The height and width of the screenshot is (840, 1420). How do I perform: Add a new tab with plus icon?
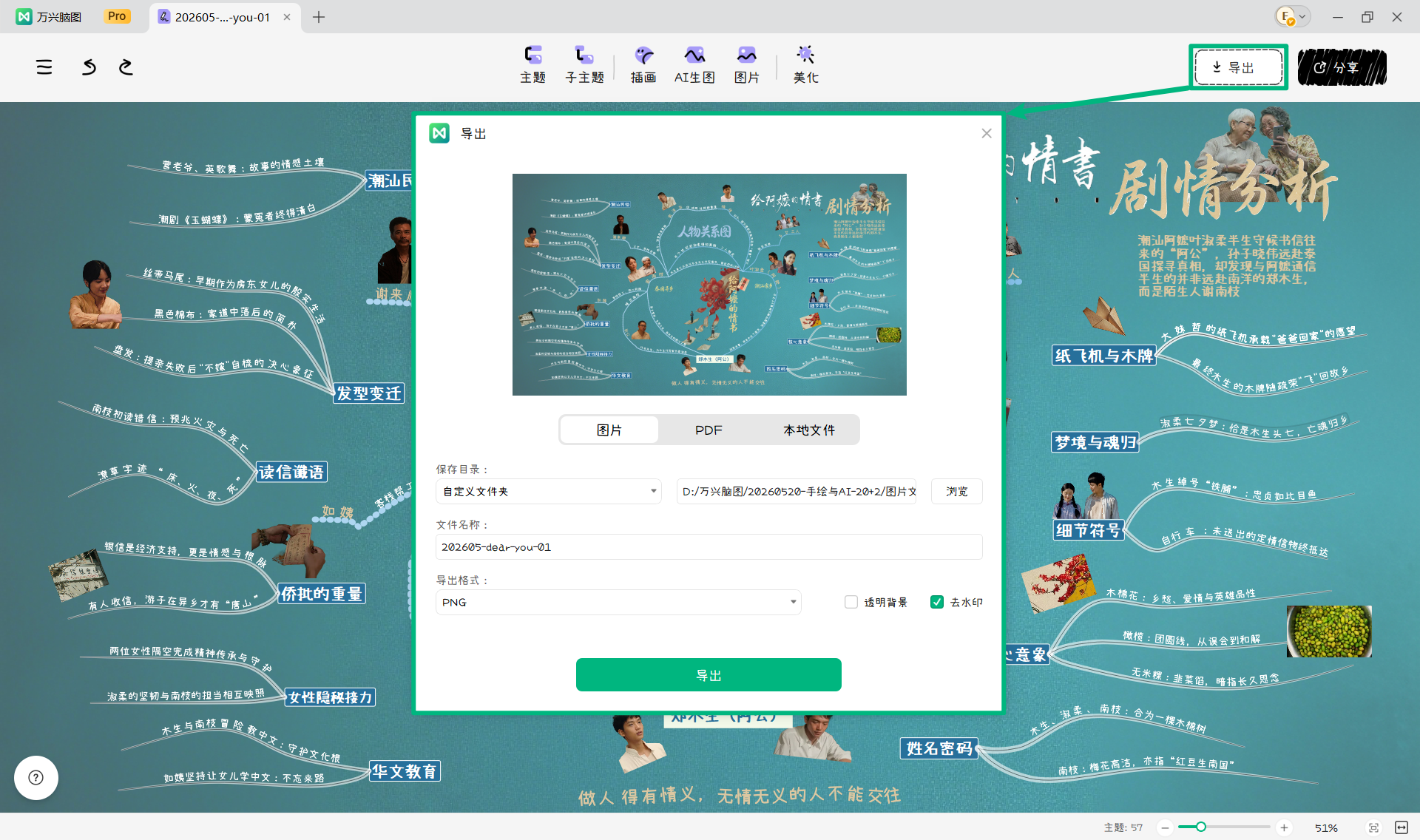click(x=319, y=17)
